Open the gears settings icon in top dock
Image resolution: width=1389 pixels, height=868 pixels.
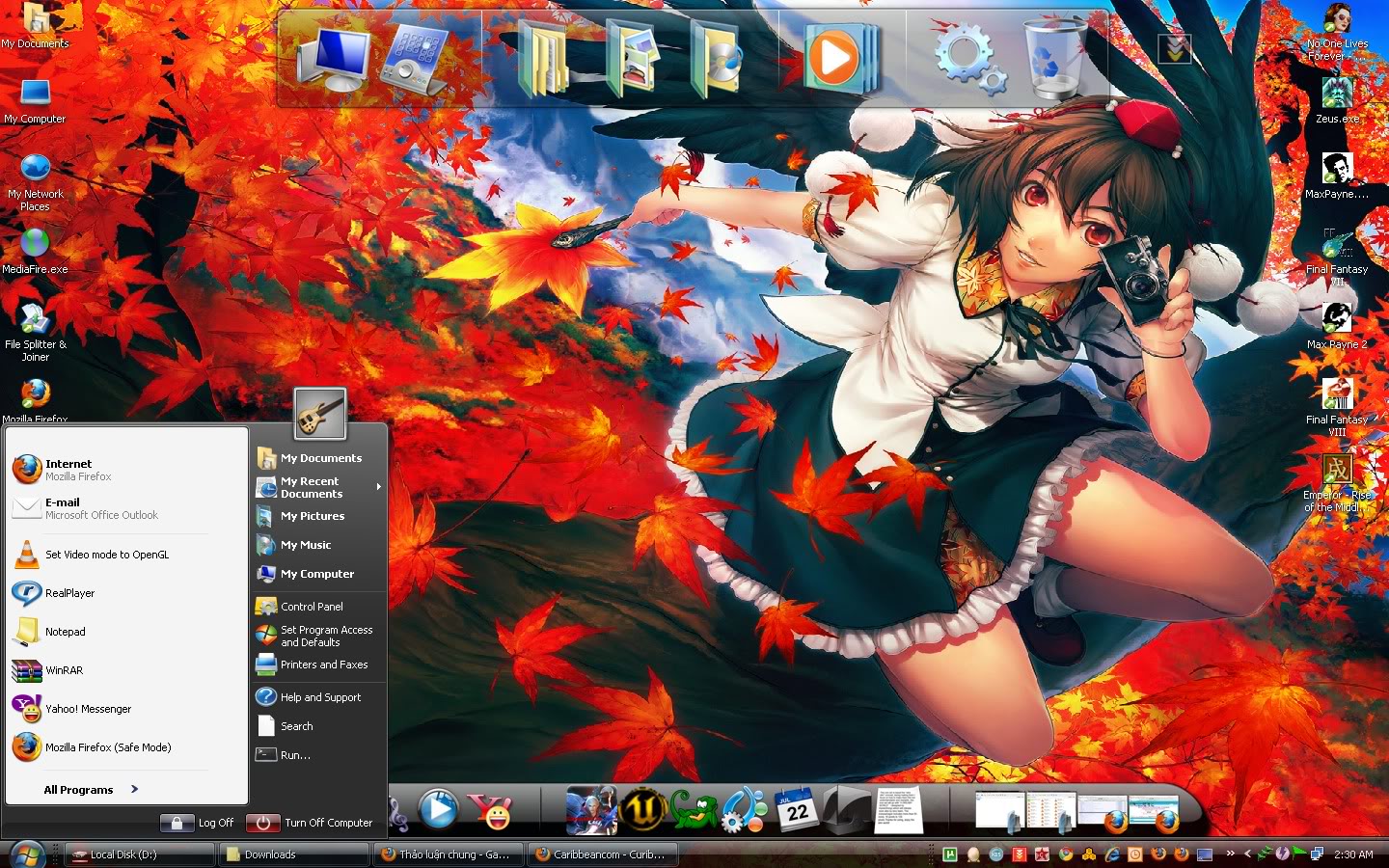pyautogui.click(x=969, y=58)
